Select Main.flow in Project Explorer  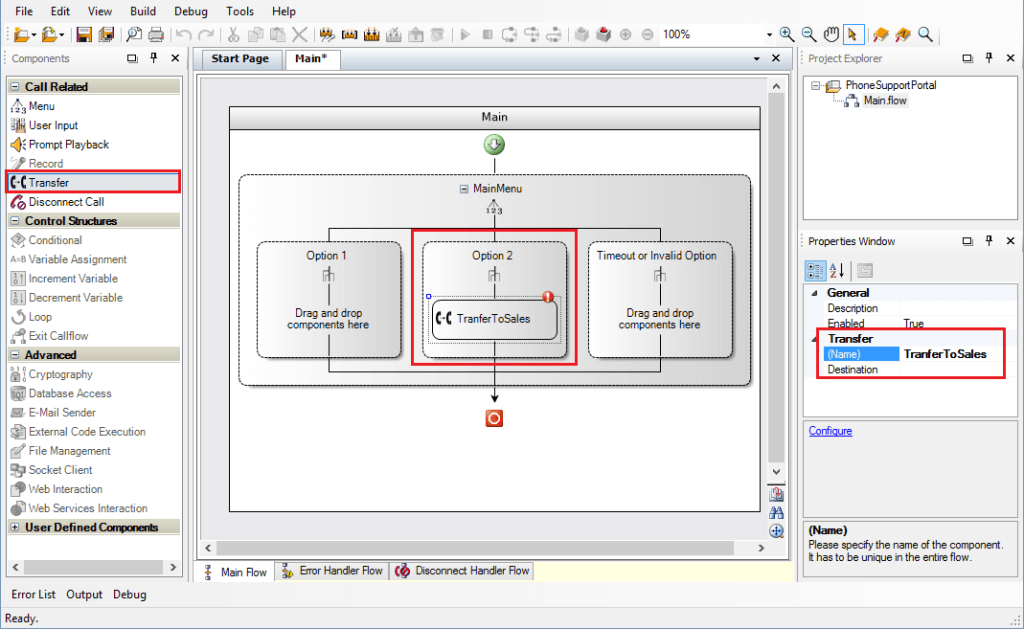[885, 101]
